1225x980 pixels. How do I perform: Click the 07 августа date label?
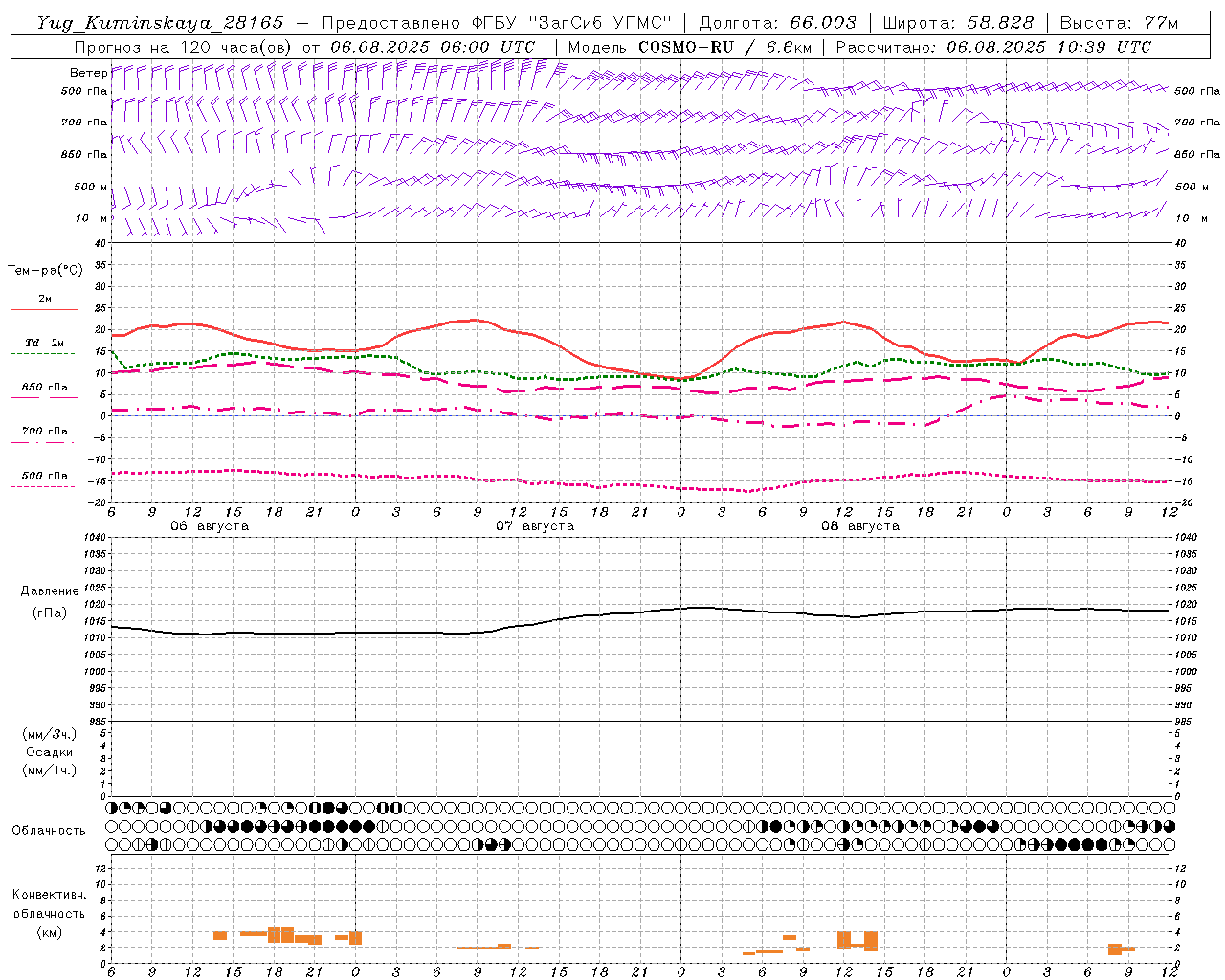pos(535,526)
